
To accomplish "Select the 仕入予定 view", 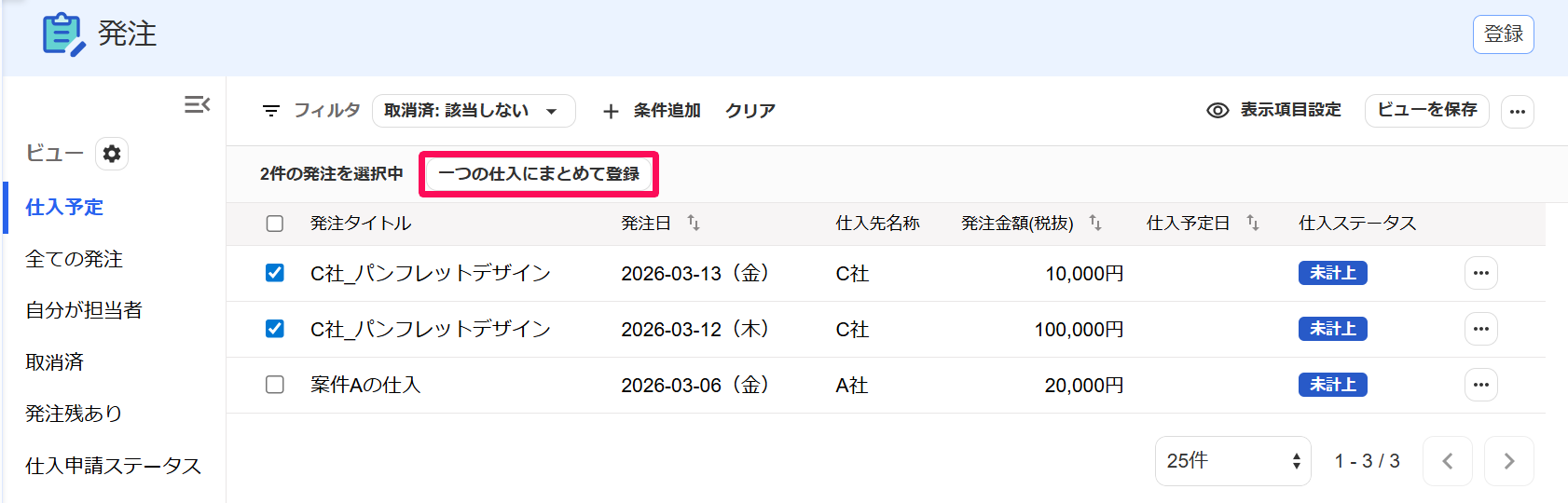I will pos(64,207).
